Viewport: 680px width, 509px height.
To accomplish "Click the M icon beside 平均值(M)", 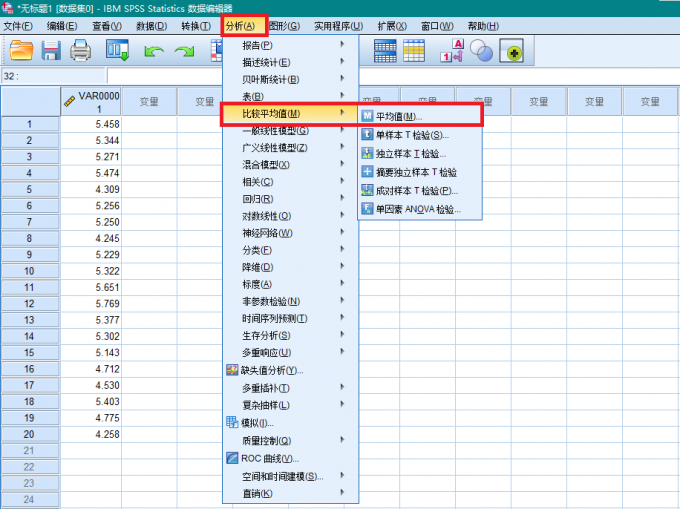I will 367,116.
